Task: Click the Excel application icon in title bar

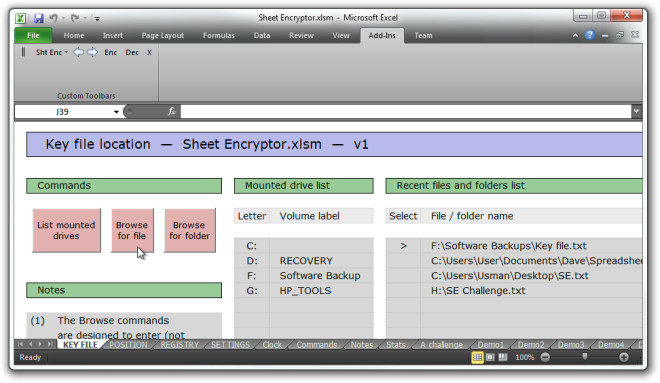Action: 21,18
